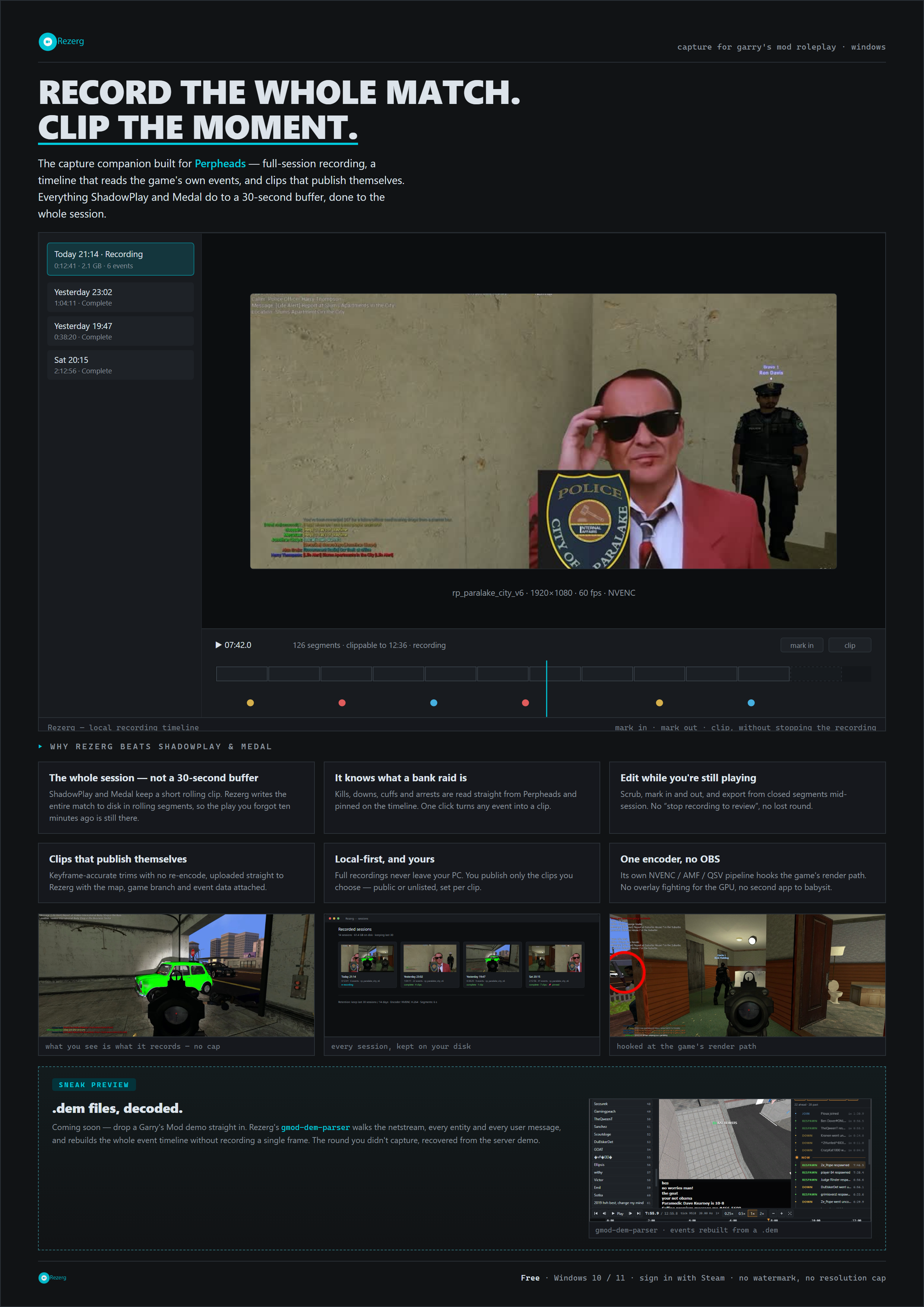
Task: Click the teal playhead line on the timeline
Action: [x=547, y=688]
